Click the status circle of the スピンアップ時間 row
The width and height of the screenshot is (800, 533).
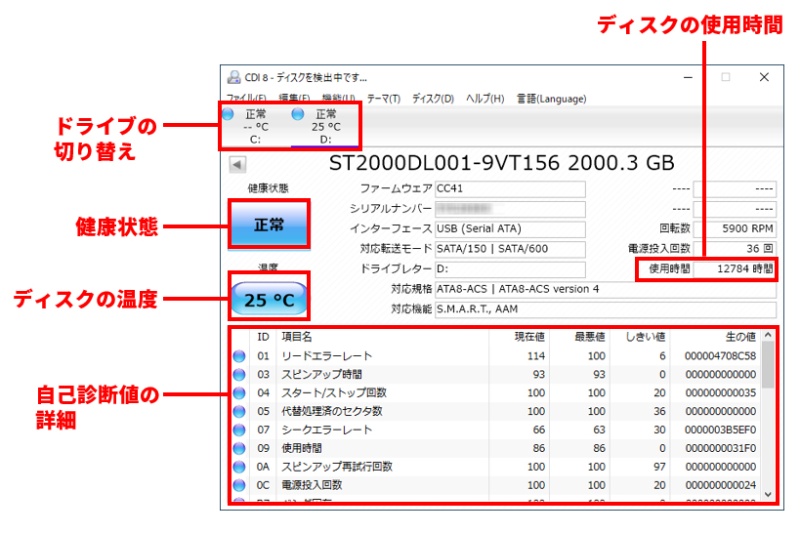point(240,374)
